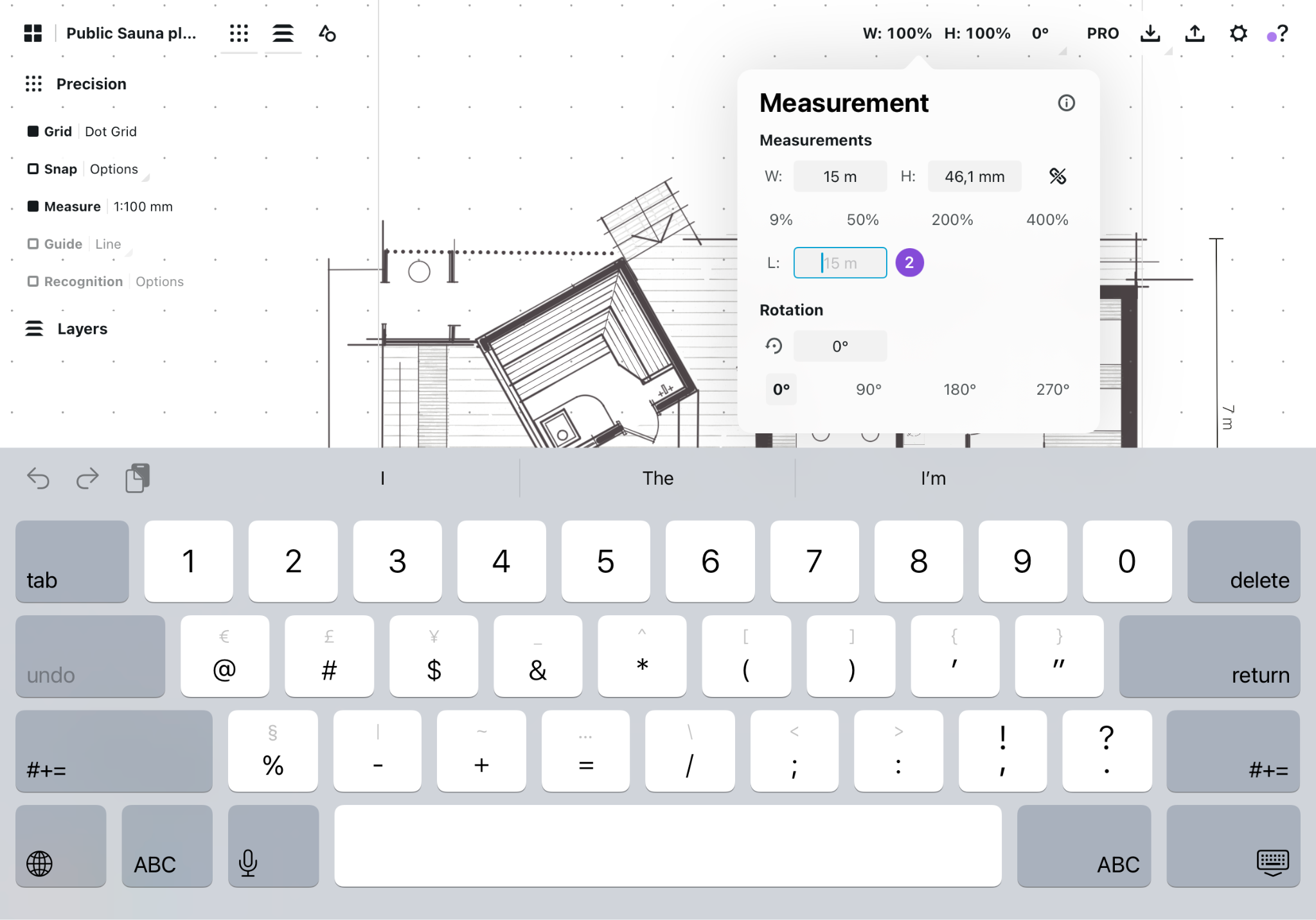This screenshot has height=920, width=1316.
Task: Tap the 'I' keyboard suggestion
Action: [382, 478]
